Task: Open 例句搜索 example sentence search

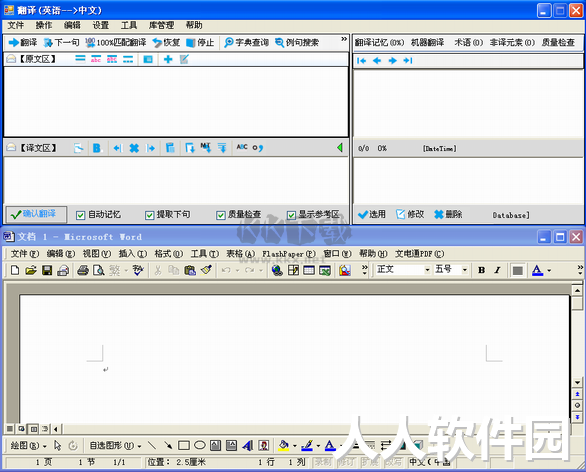Action: tap(297, 43)
